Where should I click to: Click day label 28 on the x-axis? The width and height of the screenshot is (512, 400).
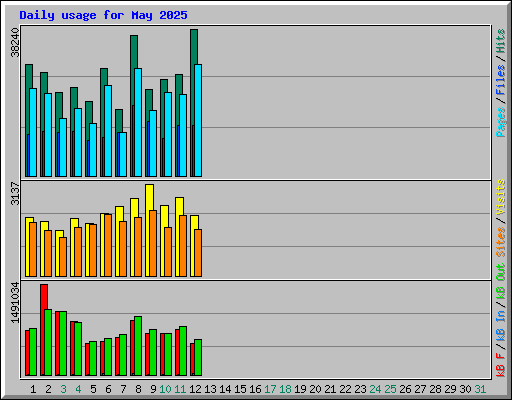(435, 389)
